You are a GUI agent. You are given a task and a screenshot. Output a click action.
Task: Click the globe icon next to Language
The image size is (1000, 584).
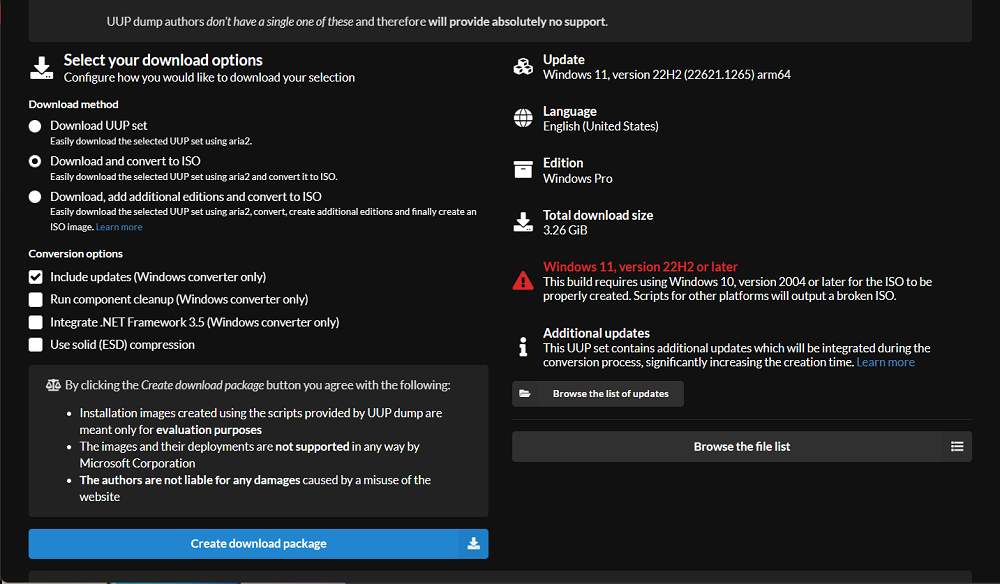click(x=523, y=118)
